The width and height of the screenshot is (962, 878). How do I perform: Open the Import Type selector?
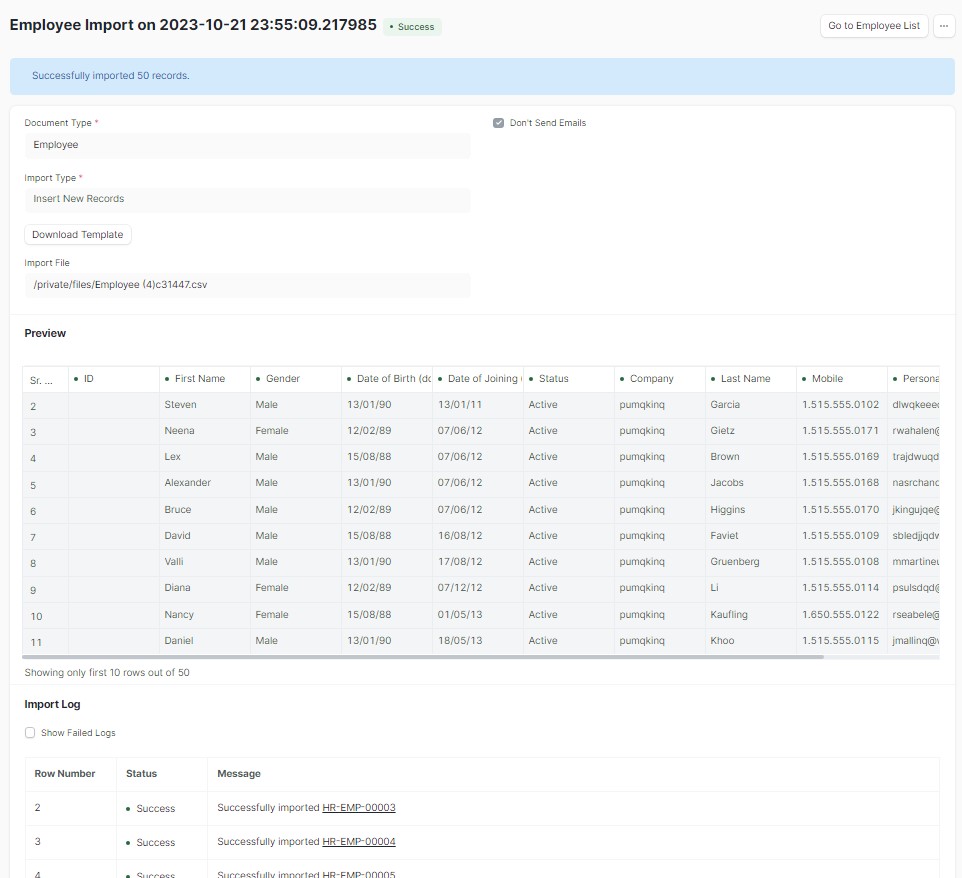coord(246,198)
